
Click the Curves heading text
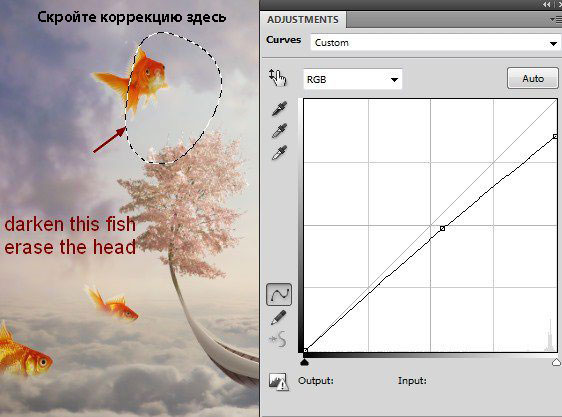(x=284, y=40)
